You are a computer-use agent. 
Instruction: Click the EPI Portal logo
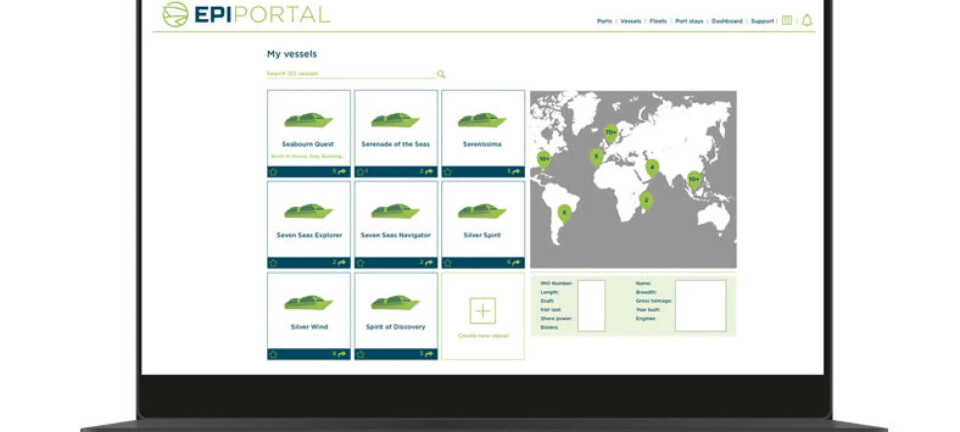[246, 15]
